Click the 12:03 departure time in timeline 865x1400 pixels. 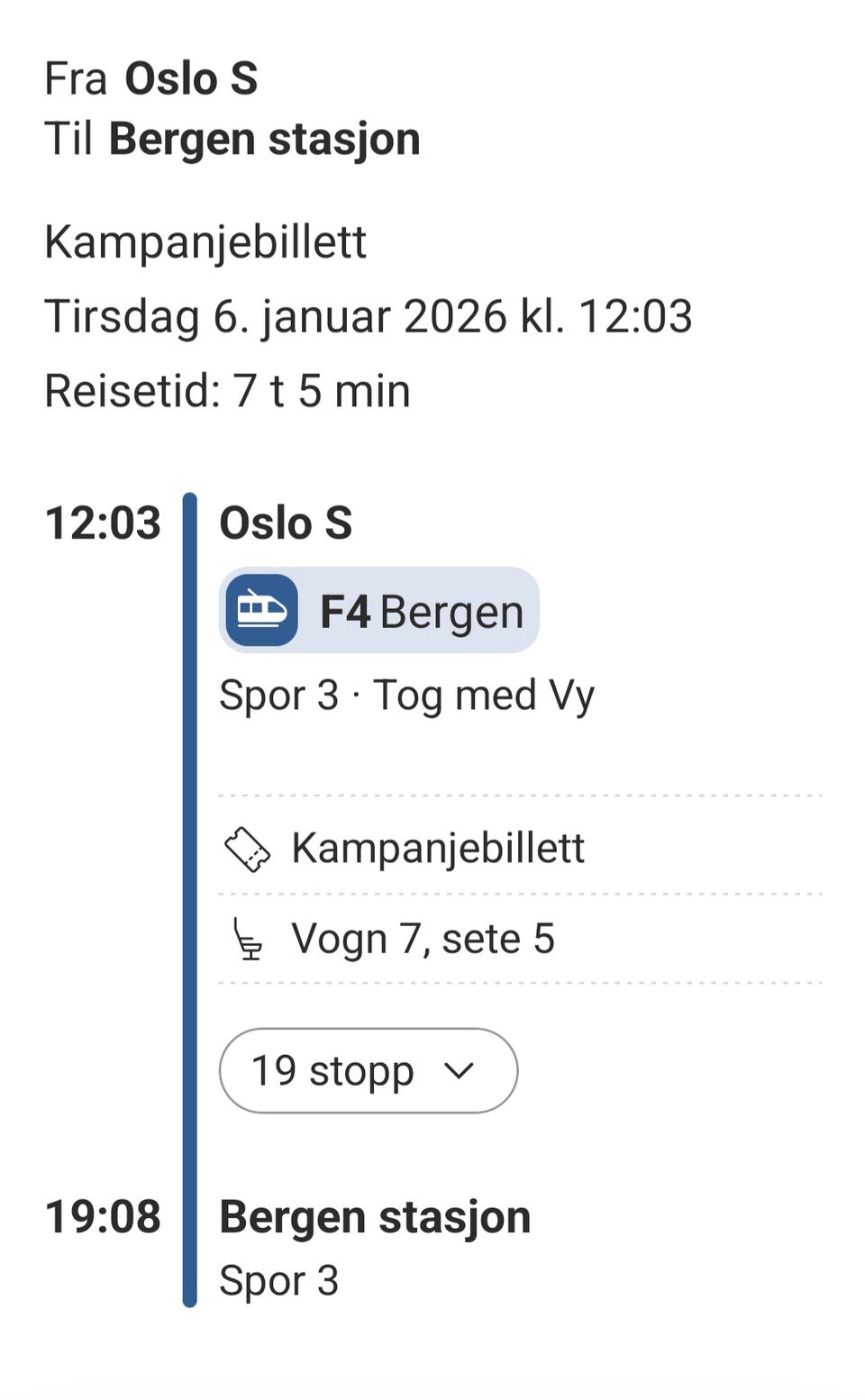click(103, 523)
